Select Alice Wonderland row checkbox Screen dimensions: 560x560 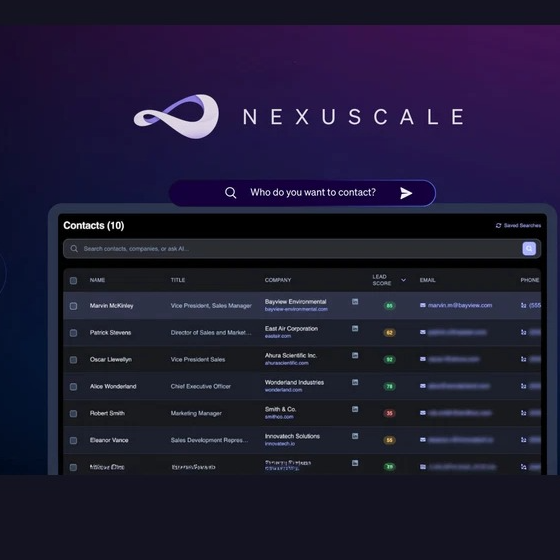pyautogui.click(x=73, y=387)
